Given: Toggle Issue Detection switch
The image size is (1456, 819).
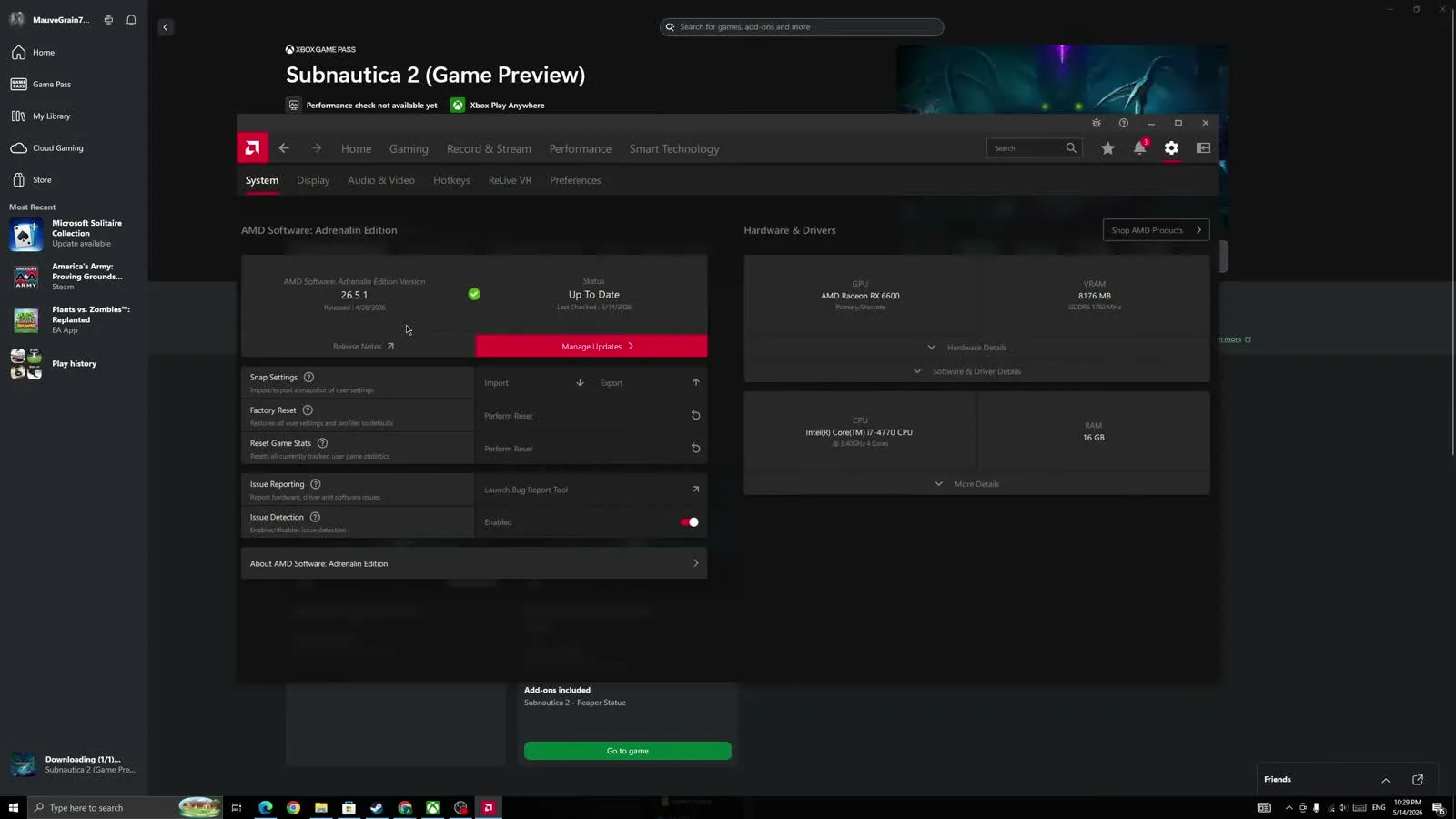Looking at the screenshot, I should 690,522.
